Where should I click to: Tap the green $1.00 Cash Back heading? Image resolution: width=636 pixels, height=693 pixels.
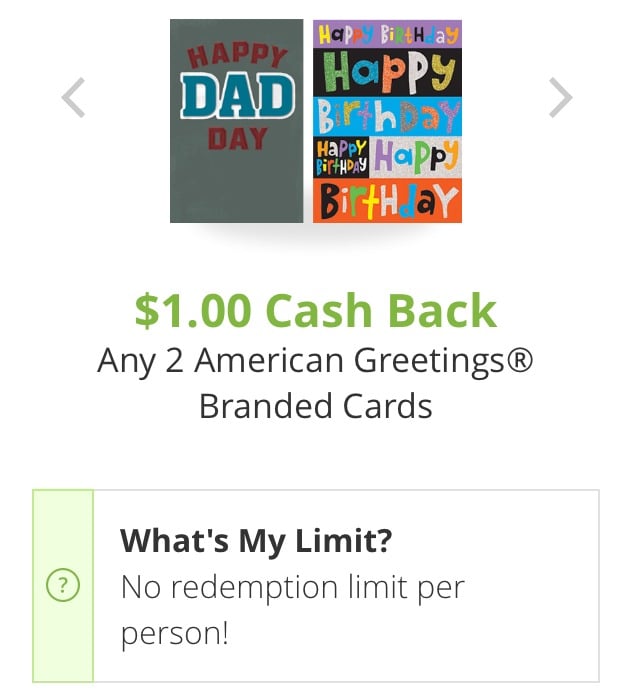pos(316,311)
